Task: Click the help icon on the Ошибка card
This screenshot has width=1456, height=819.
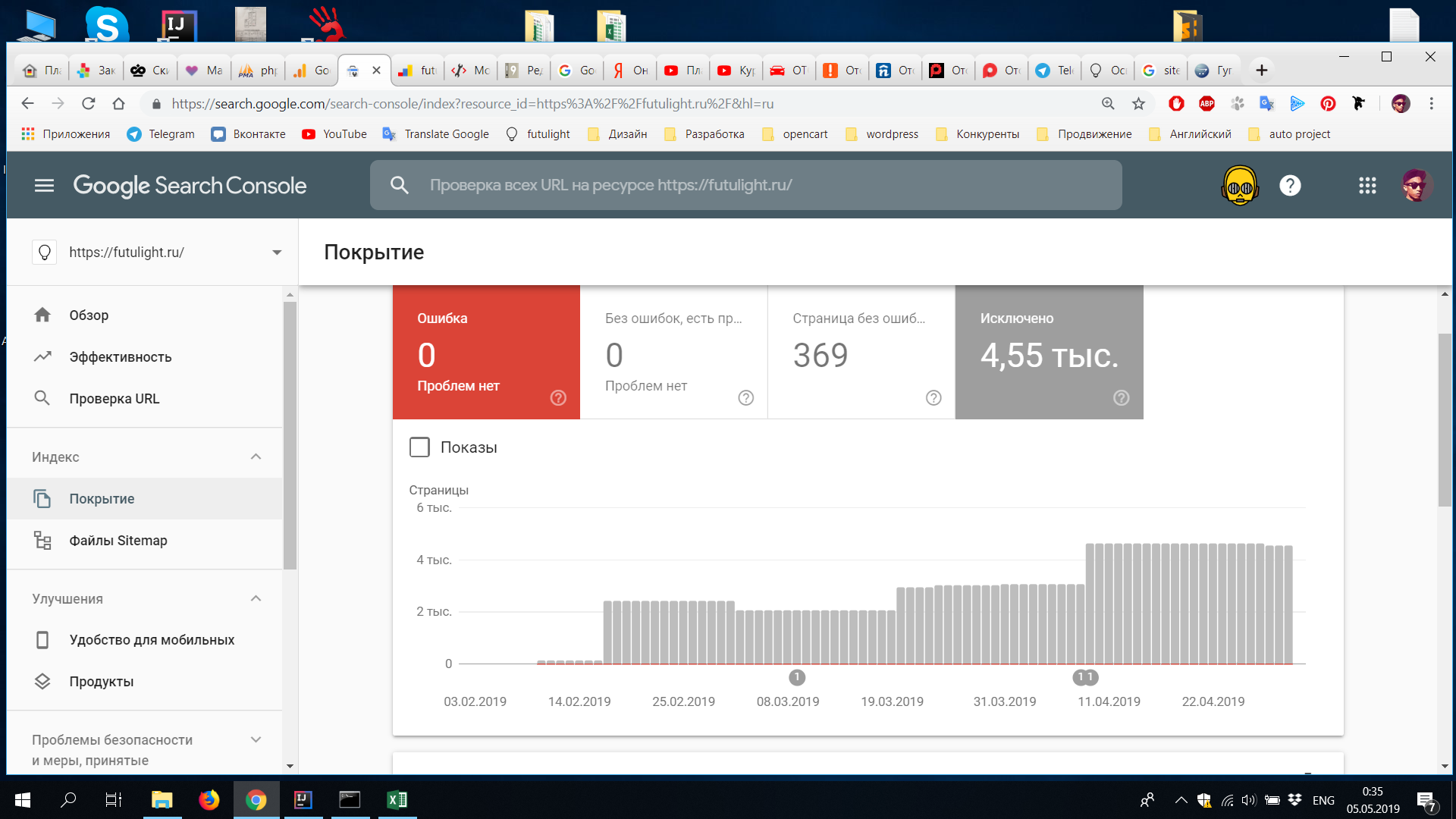Action: [558, 397]
